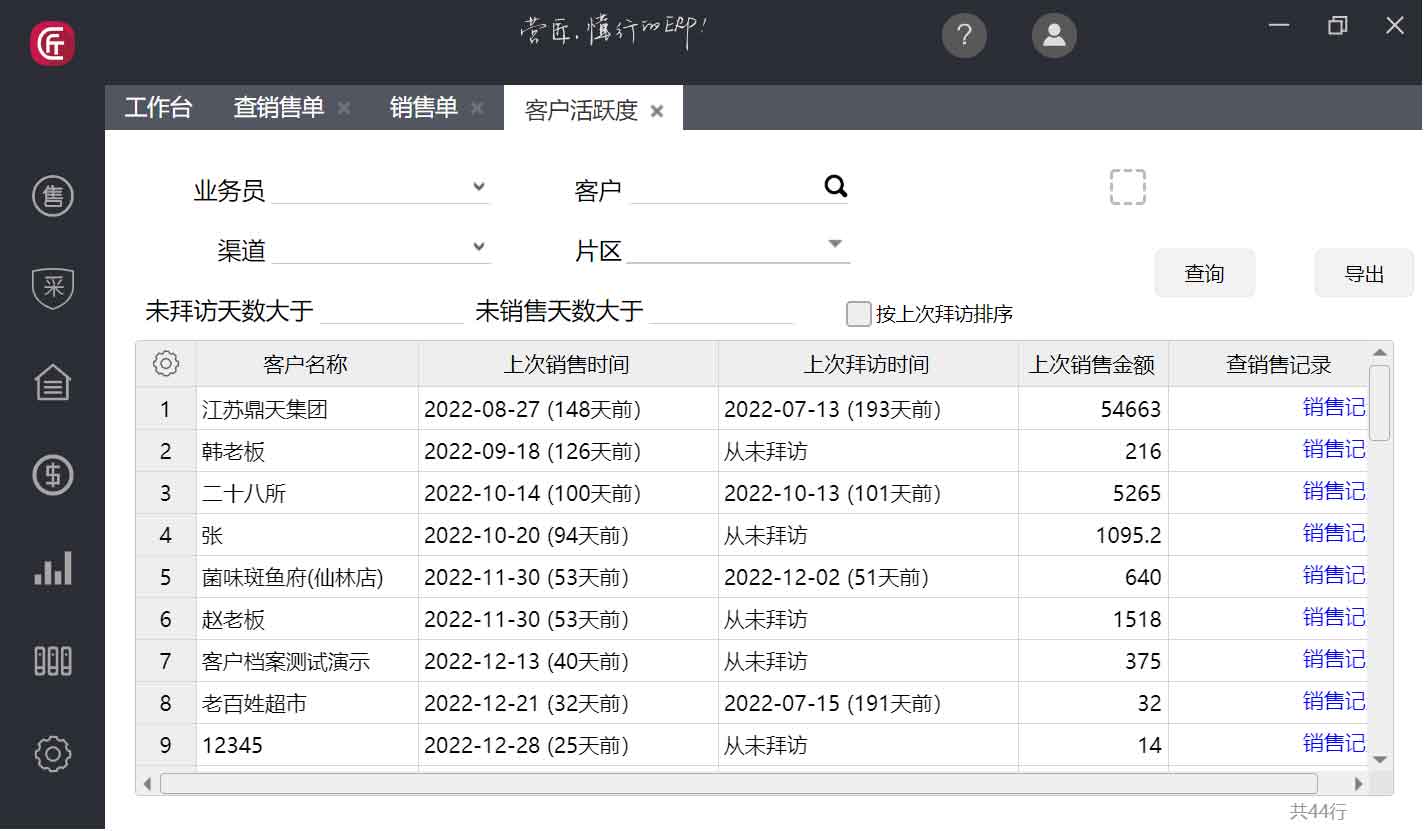The image size is (1424, 831).
Task: Click the customer search magnifier icon
Action: click(836, 186)
